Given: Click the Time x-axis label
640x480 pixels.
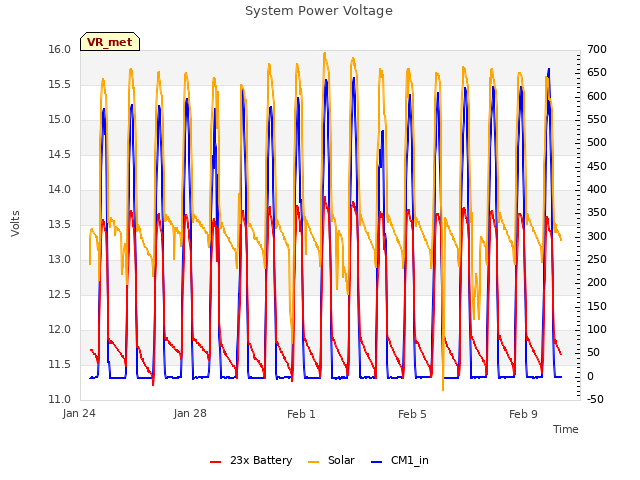Looking at the screenshot, I should (566, 429).
